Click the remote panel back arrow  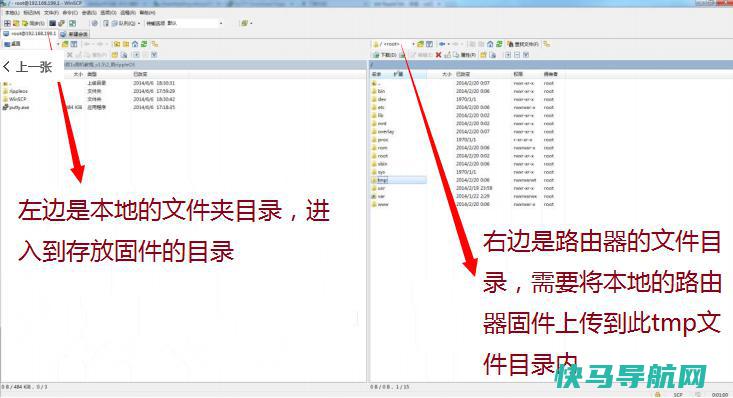pos(442,44)
